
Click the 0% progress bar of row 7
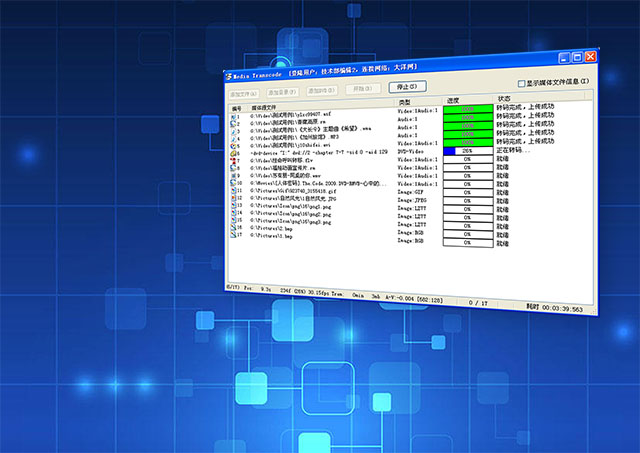[x=468, y=159]
